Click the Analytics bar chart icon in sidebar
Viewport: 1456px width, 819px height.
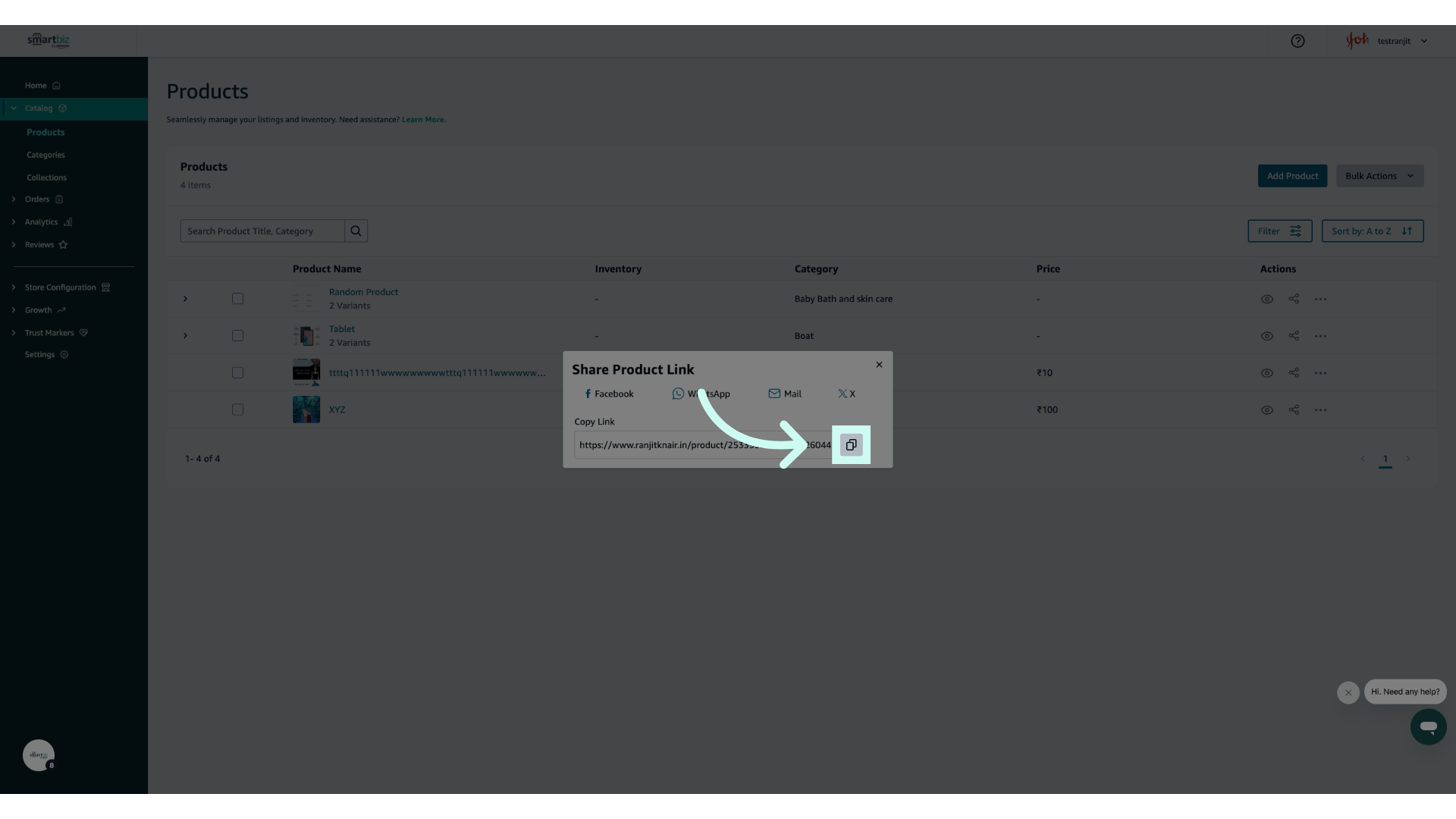click(67, 222)
